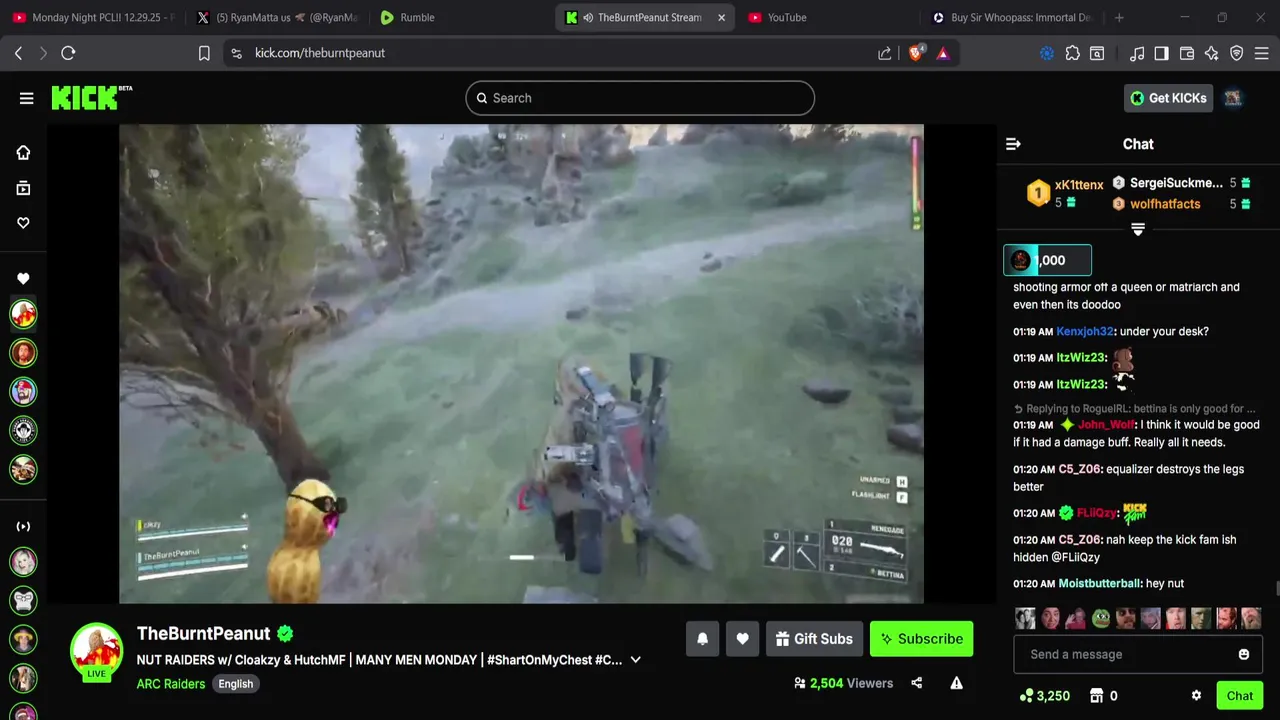Report the stream with the warning triangle icon
This screenshot has height=720, width=1280.
coord(956,683)
